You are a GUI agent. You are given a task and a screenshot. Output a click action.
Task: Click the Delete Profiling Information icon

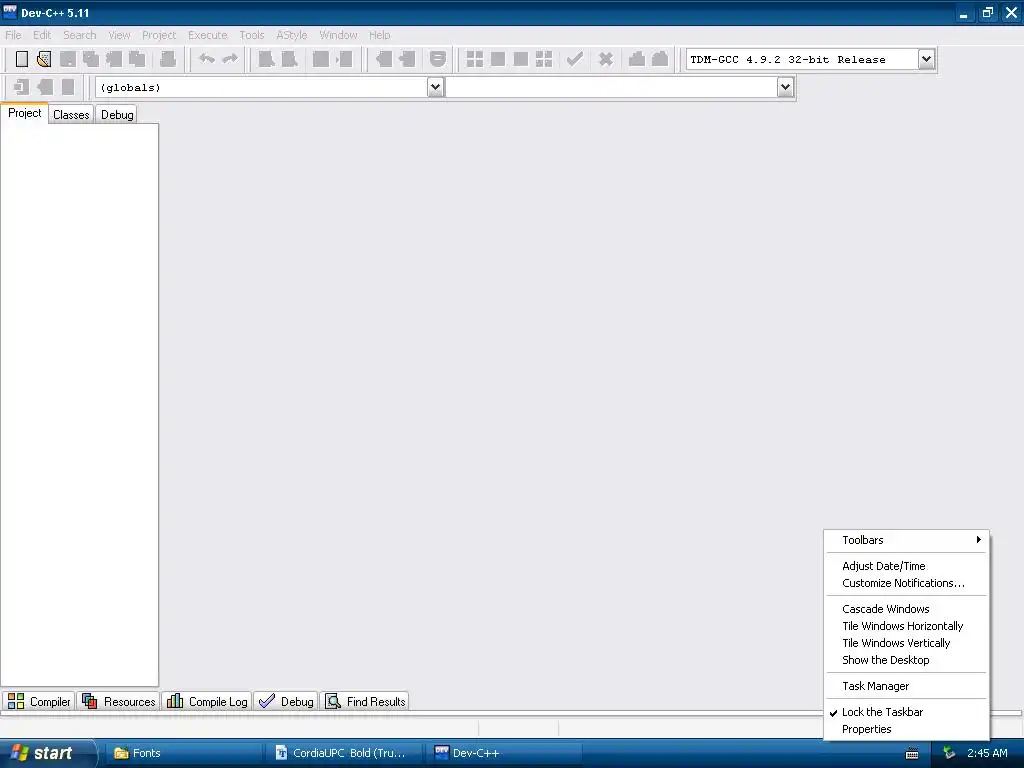click(x=660, y=59)
